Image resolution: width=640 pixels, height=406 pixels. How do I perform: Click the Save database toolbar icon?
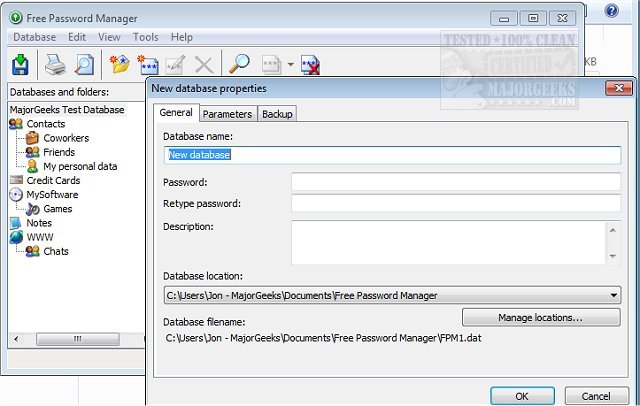pos(20,64)
